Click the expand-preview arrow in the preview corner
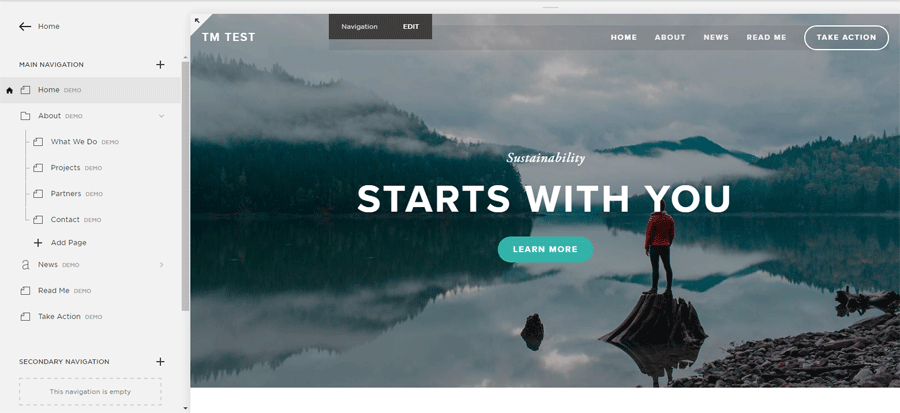This screenshot has height=413, width=900. 197,21
